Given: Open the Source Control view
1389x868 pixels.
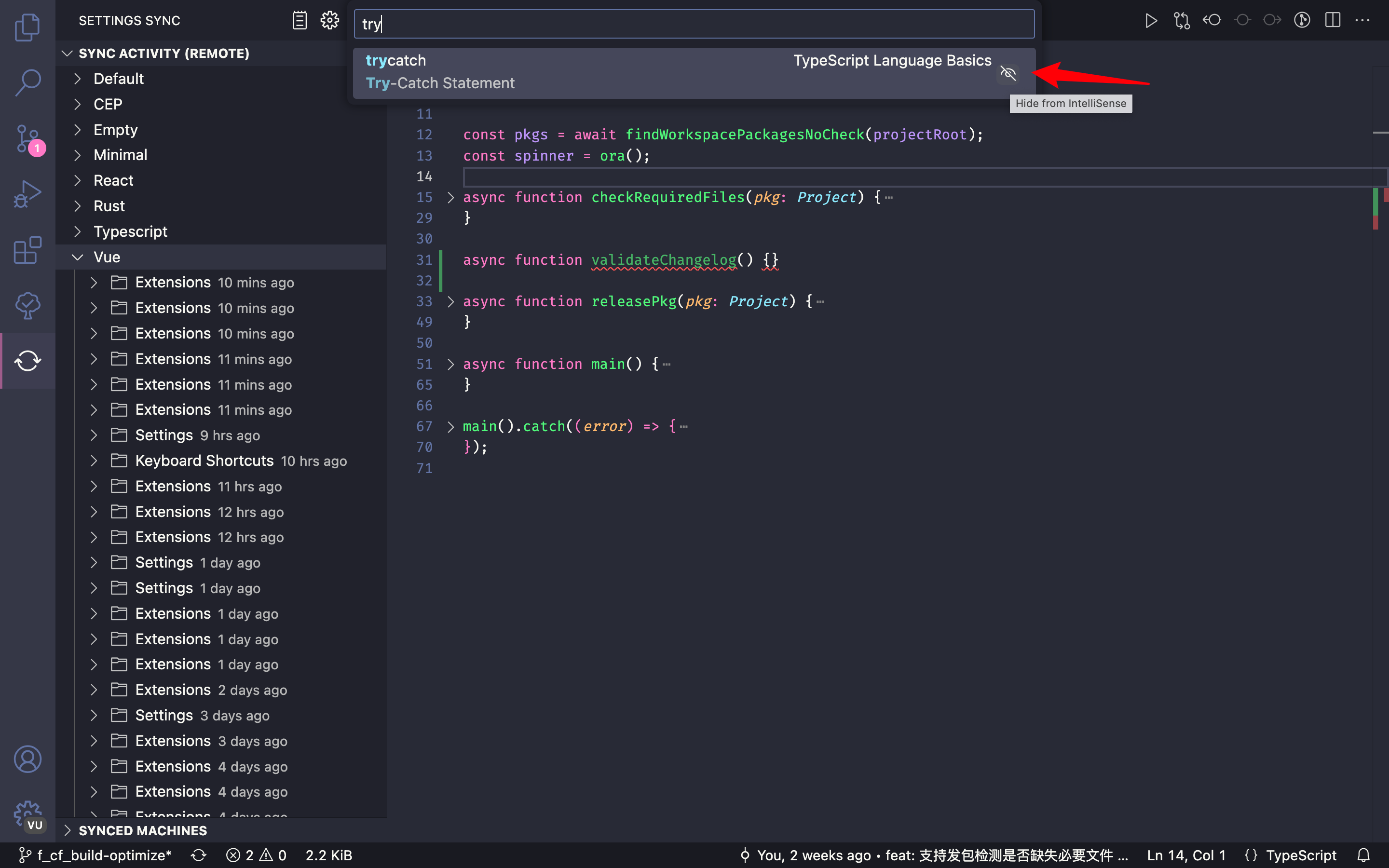Looking at the screenshot, I should pyautogui.click(x=27, y=138).
